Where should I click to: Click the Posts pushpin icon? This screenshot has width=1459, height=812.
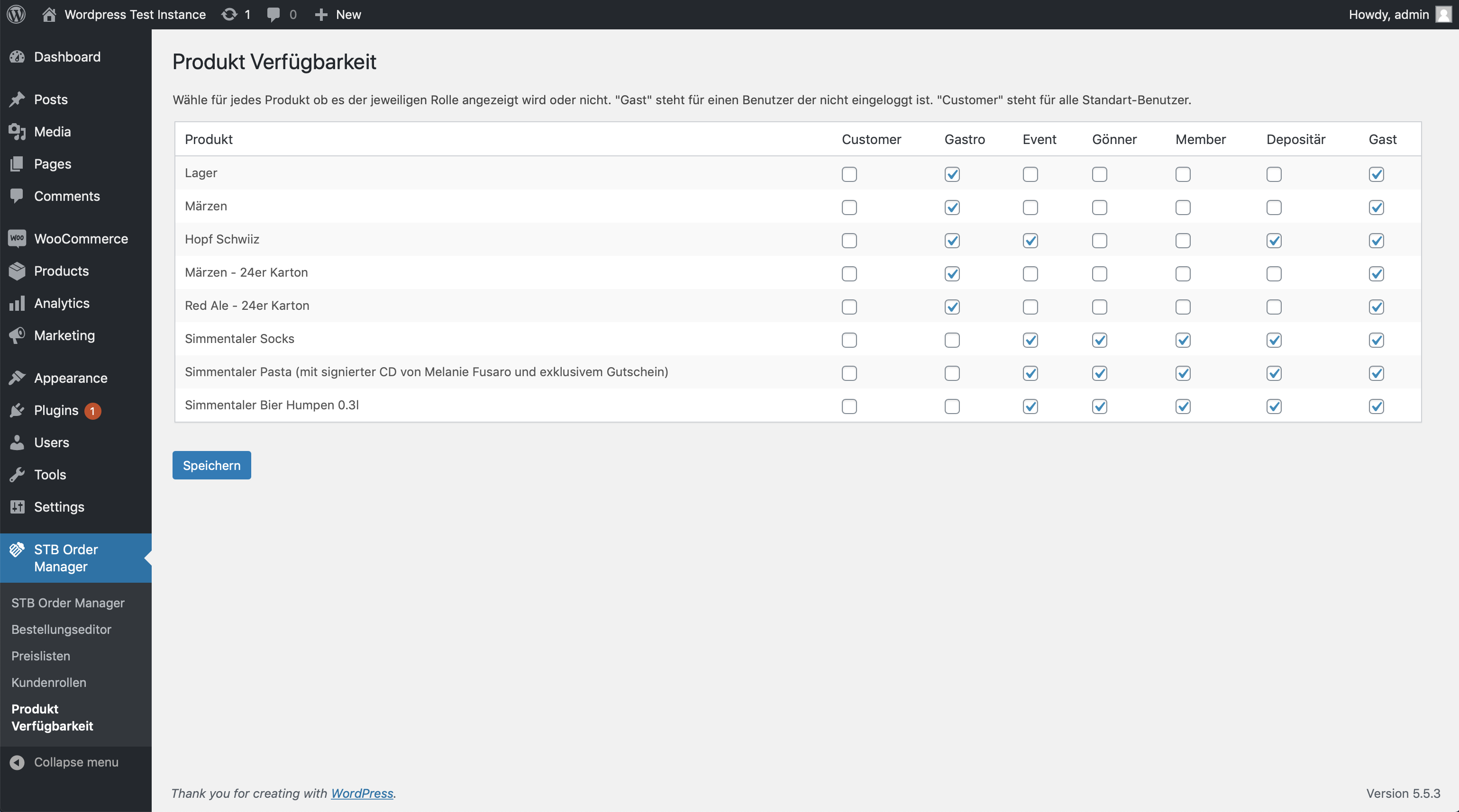pyautogui.click(x=17, y=99)
